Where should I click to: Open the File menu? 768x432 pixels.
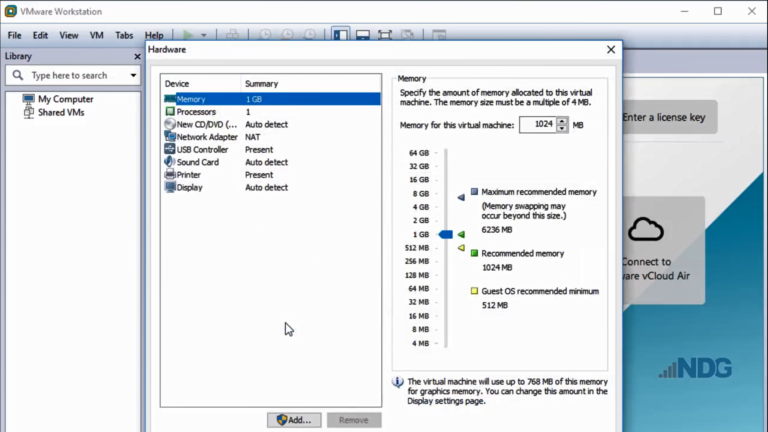click(14, 35)
